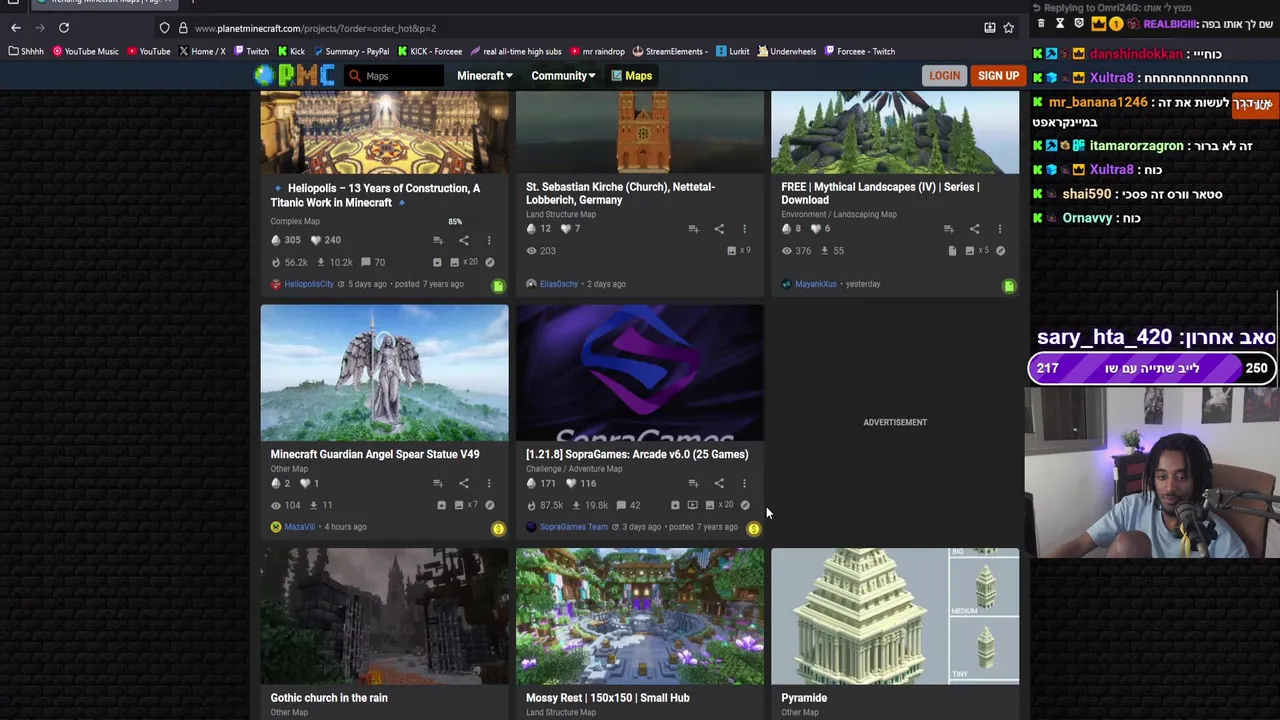Give a diamond to St. Sebastian Kirche
1280x720 pixels.
[x=531, y=229]
